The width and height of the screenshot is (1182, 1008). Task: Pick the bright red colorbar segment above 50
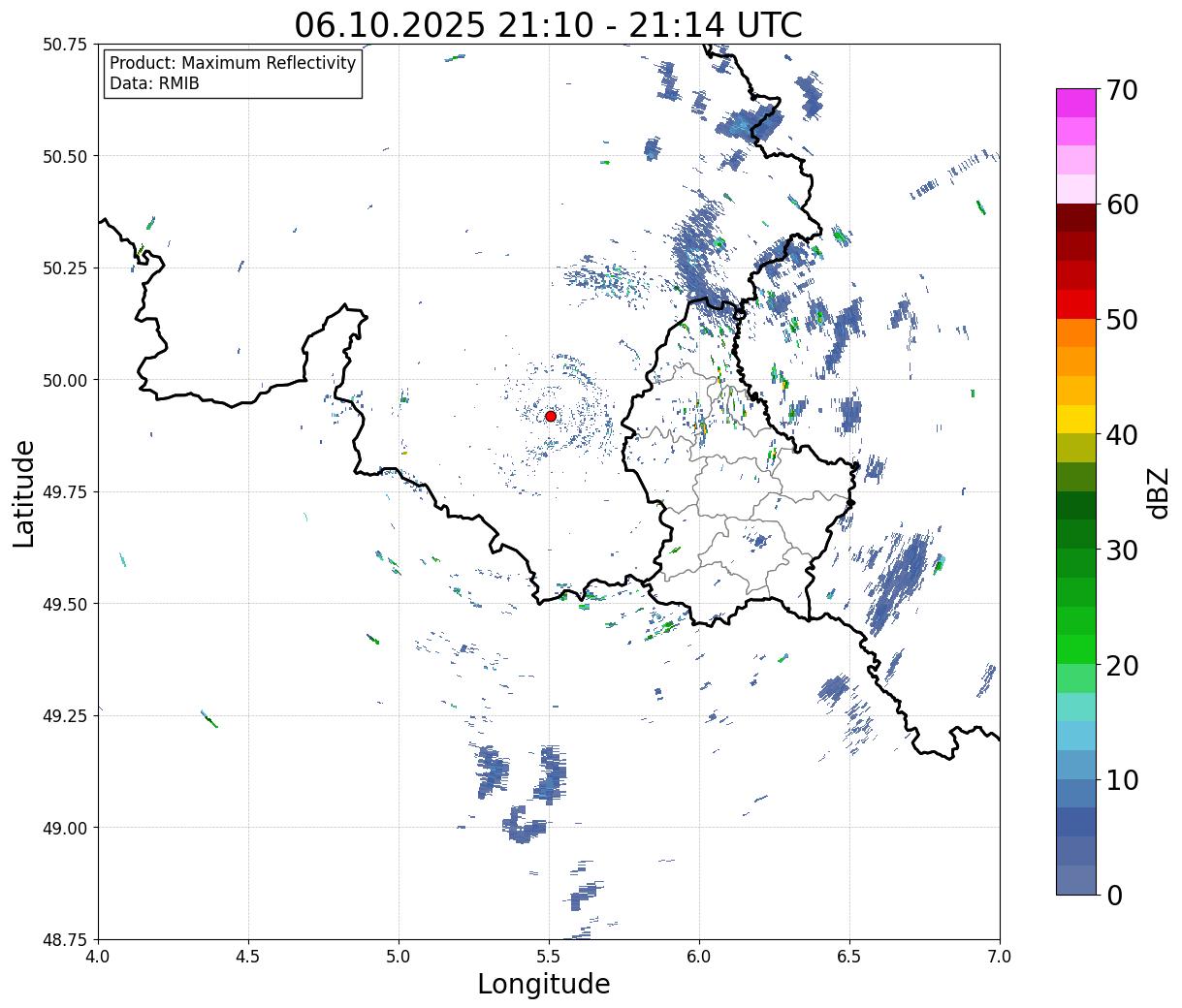(1075, 304)
